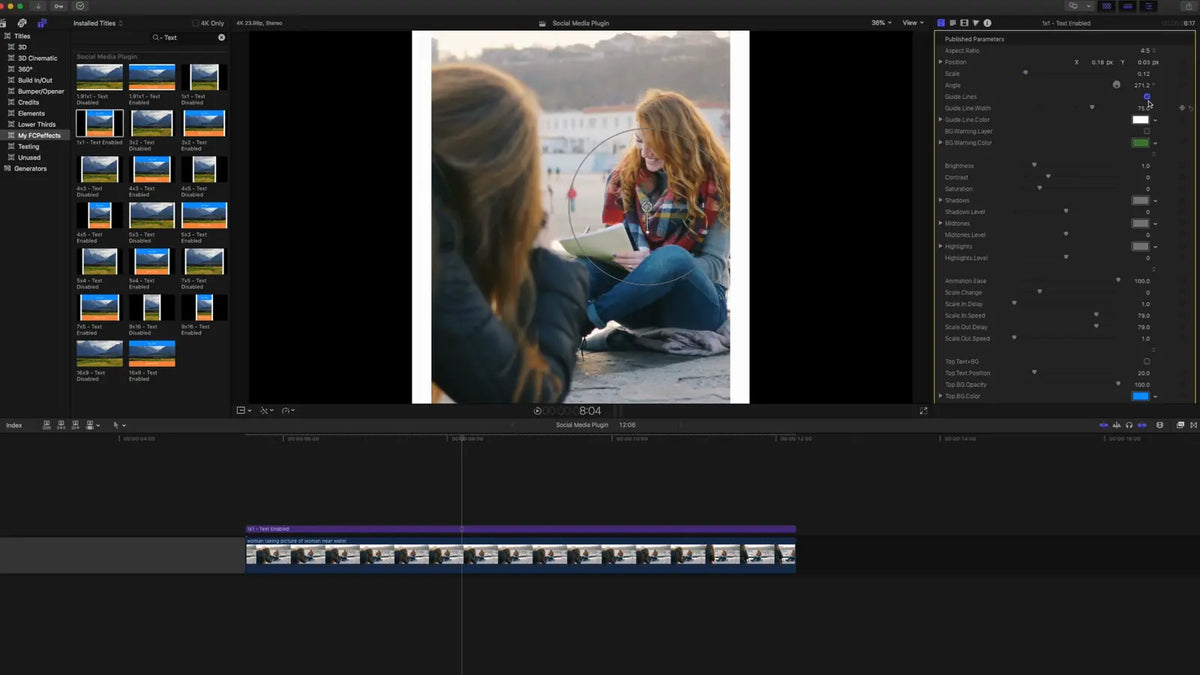
Task: Open the headphones audio skimming toggle
Action: click(x=1131, y=425)
